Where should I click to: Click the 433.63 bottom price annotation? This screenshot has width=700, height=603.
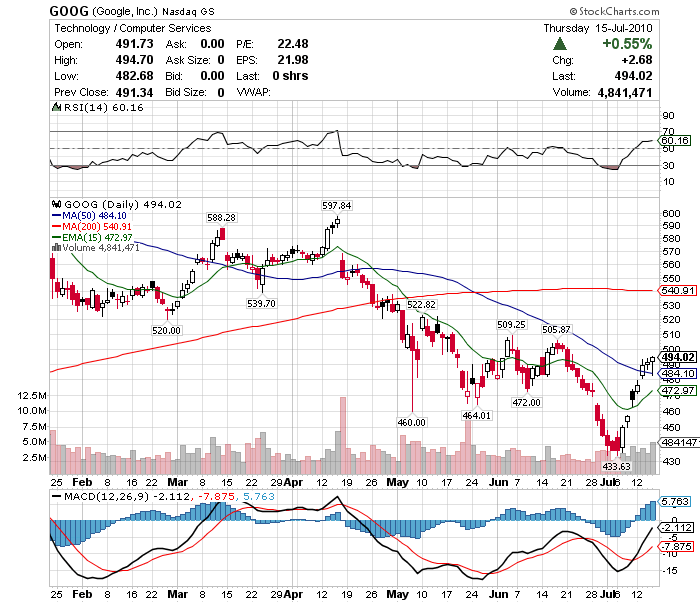click(x=616, y=466)
